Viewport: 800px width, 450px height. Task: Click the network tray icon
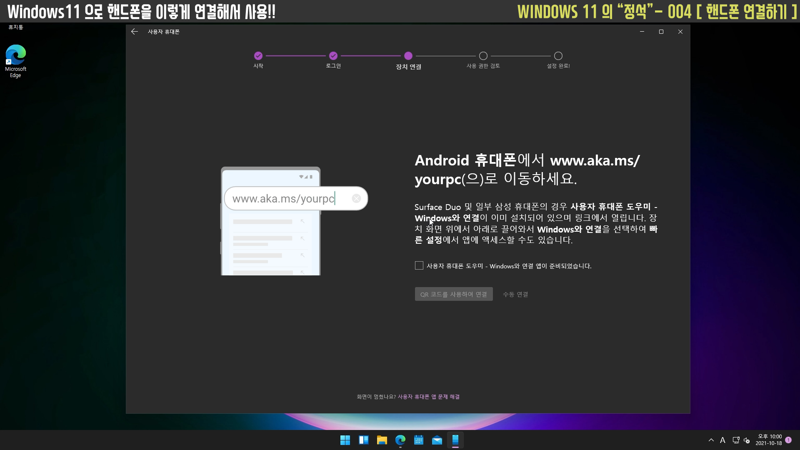tap(736, 440)
